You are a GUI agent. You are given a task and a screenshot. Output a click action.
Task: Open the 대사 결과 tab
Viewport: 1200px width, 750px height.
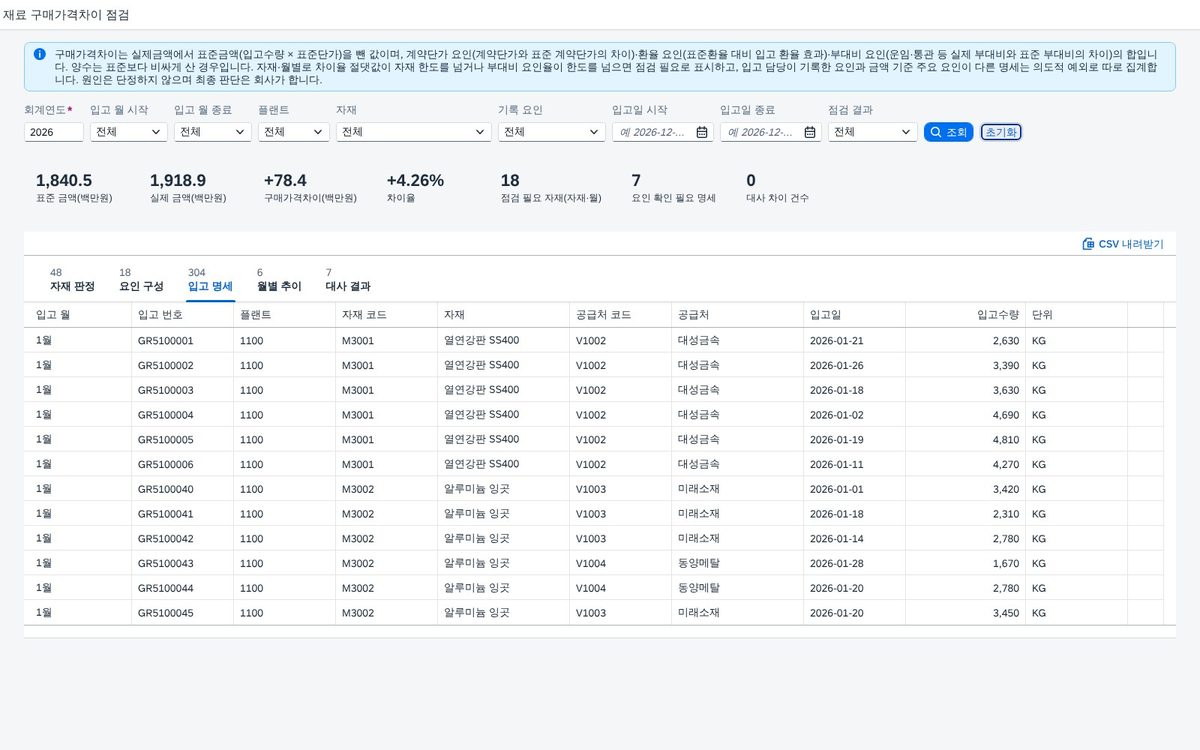[x=348, y=280]
